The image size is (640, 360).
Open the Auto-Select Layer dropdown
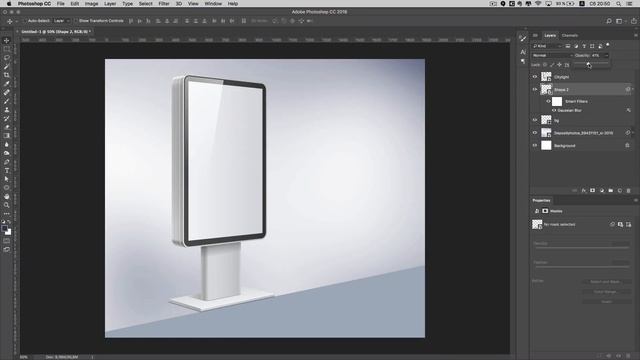click(62, 21)
